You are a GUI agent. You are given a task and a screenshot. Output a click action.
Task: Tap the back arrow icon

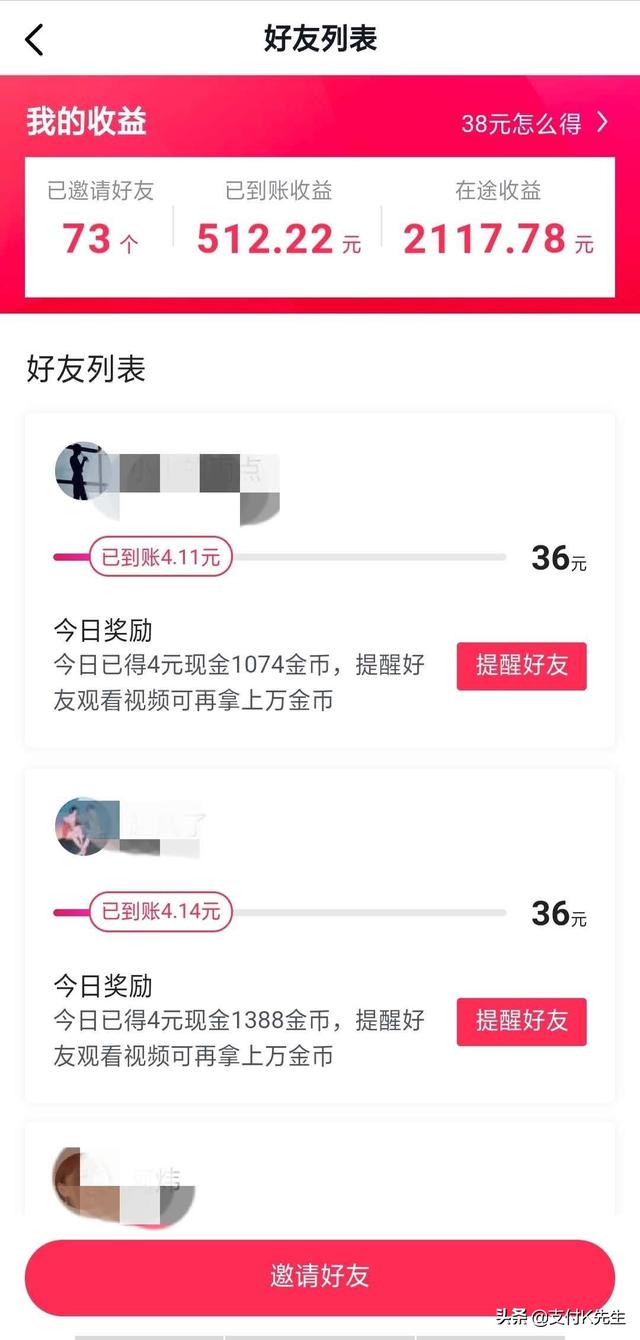click(x=35, y=40)
